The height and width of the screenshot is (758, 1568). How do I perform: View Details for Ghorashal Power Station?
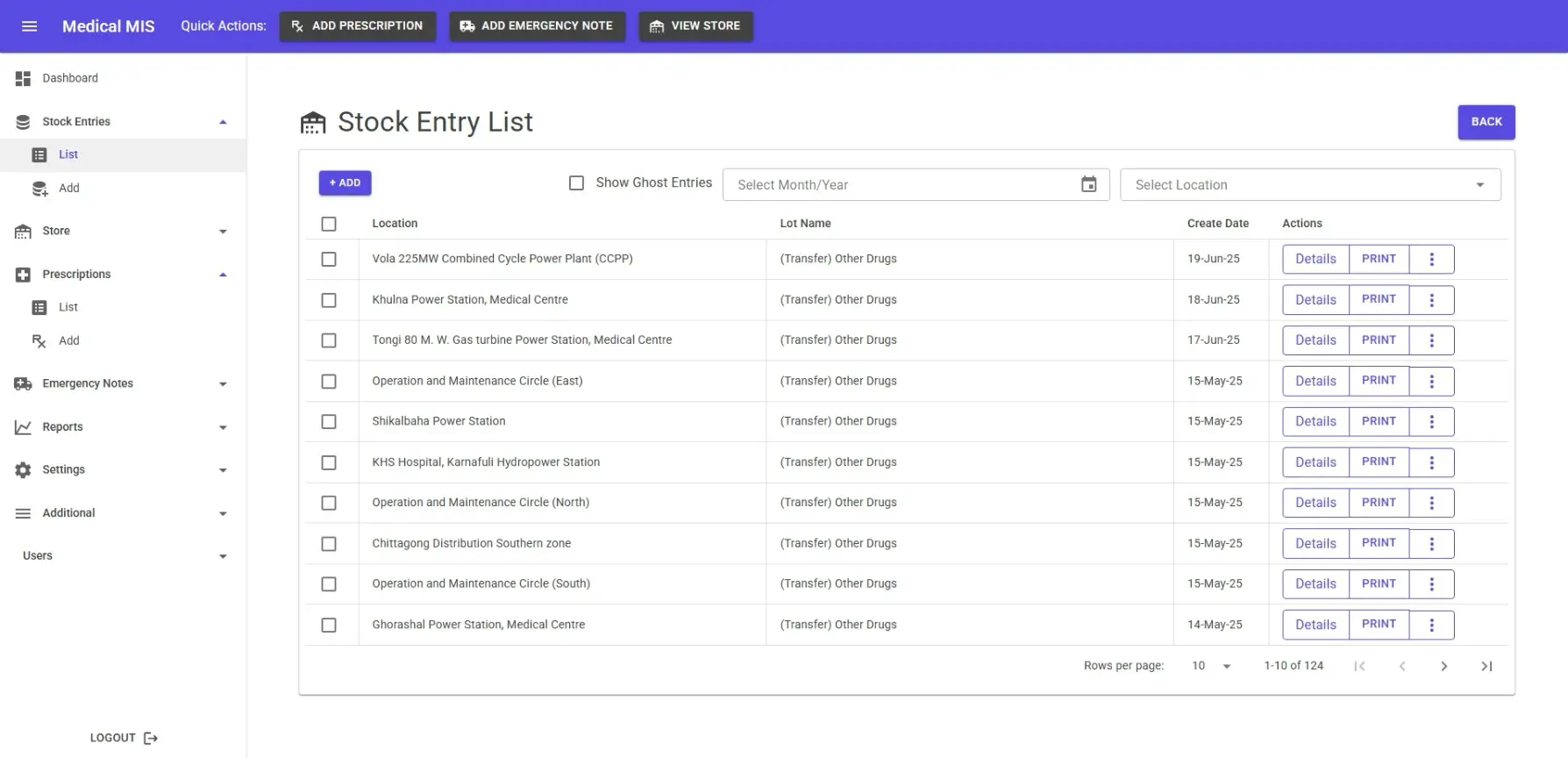pyautogui.click(x=1315, y=625)
